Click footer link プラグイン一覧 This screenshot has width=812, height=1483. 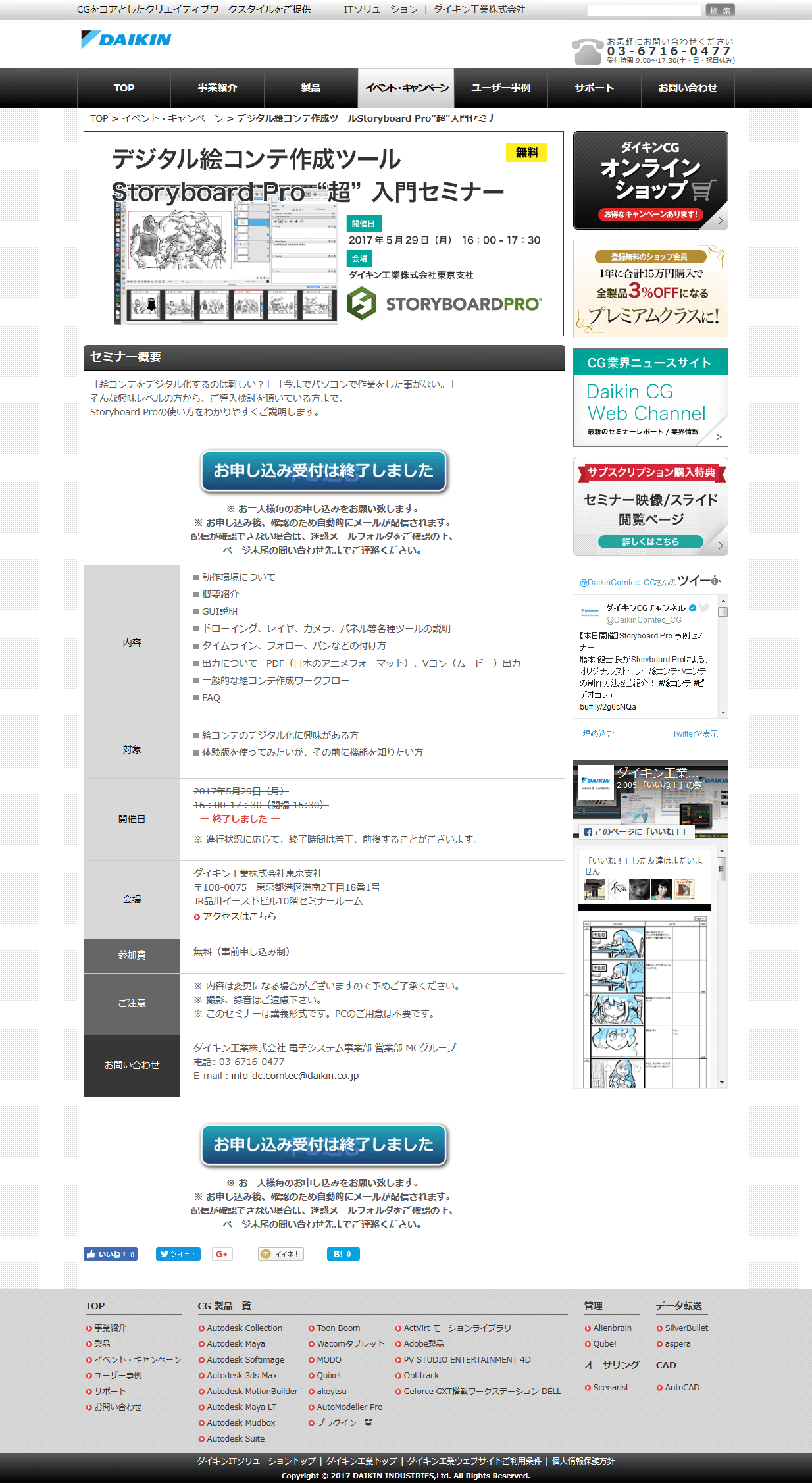(x=344, y=1423)
